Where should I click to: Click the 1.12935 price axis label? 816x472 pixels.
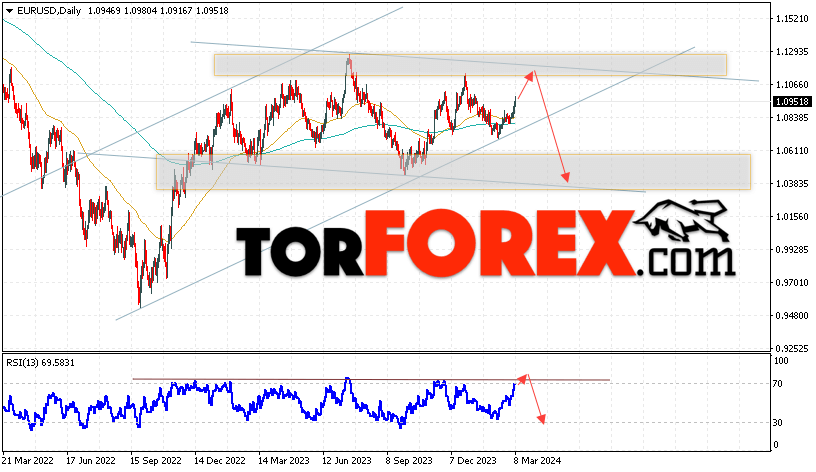click(x=792, y=52)
